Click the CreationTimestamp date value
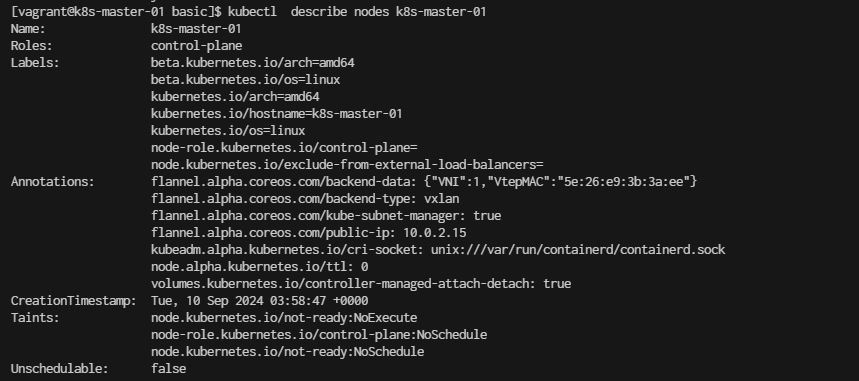 [260, 300]
